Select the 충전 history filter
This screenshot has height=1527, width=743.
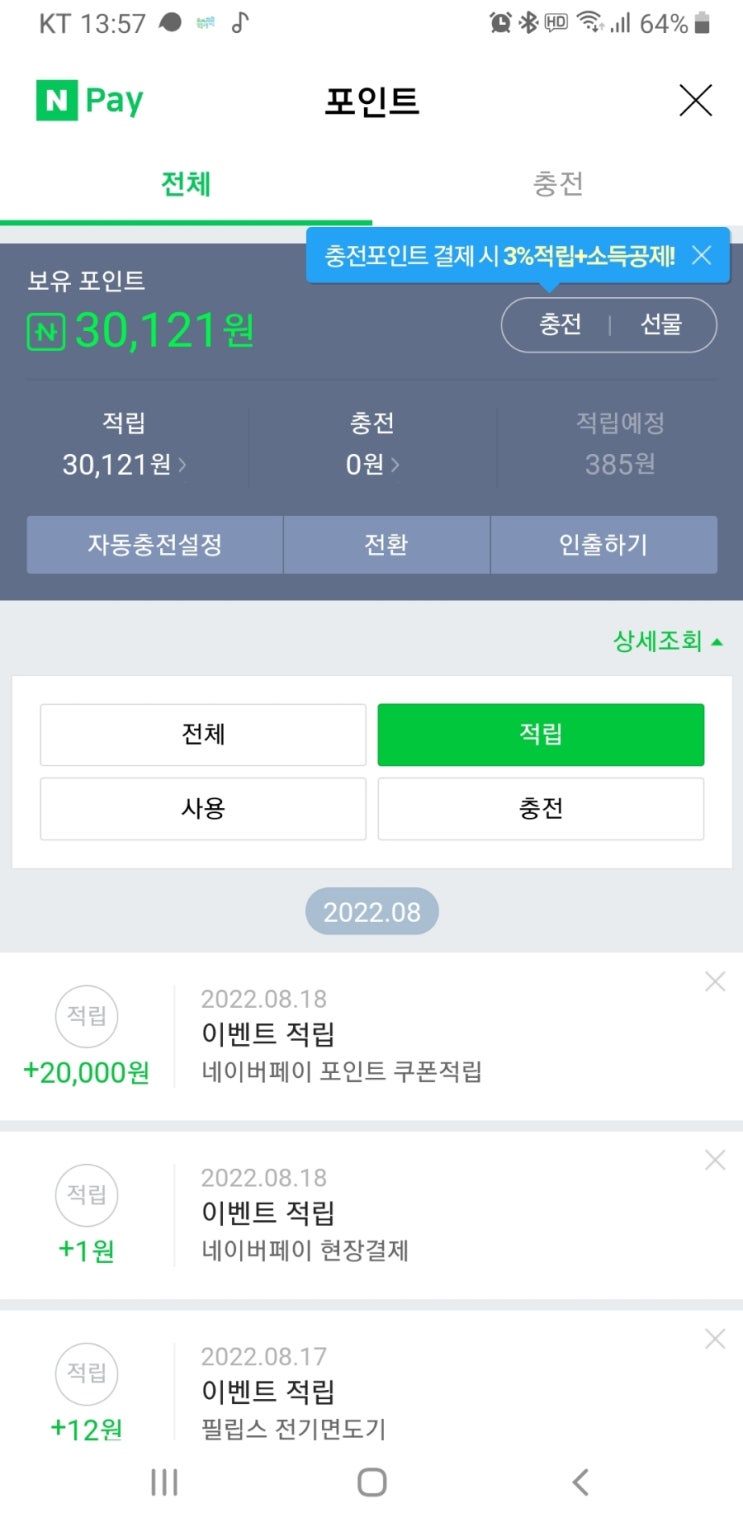tap(540, 808)
